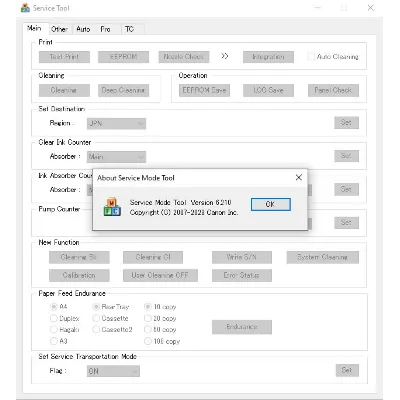Select the Hagaki radio button
This screenshot has height=400, width=400.
coord(53,330)
